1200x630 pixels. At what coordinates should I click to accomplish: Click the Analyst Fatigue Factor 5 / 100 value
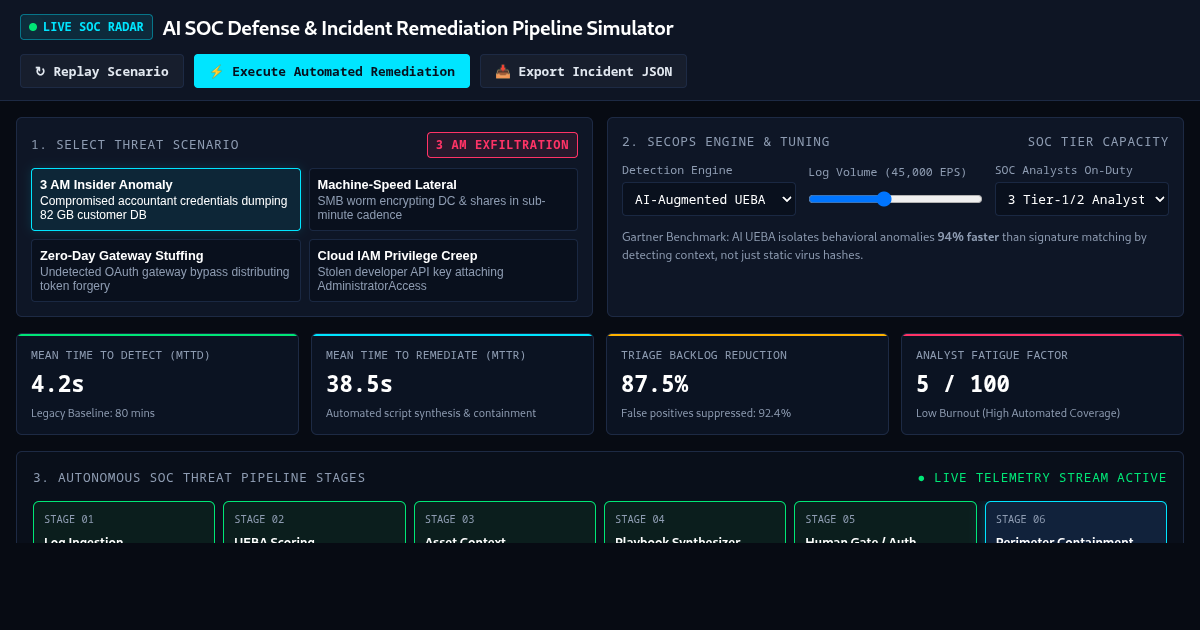tap(963, 384)
